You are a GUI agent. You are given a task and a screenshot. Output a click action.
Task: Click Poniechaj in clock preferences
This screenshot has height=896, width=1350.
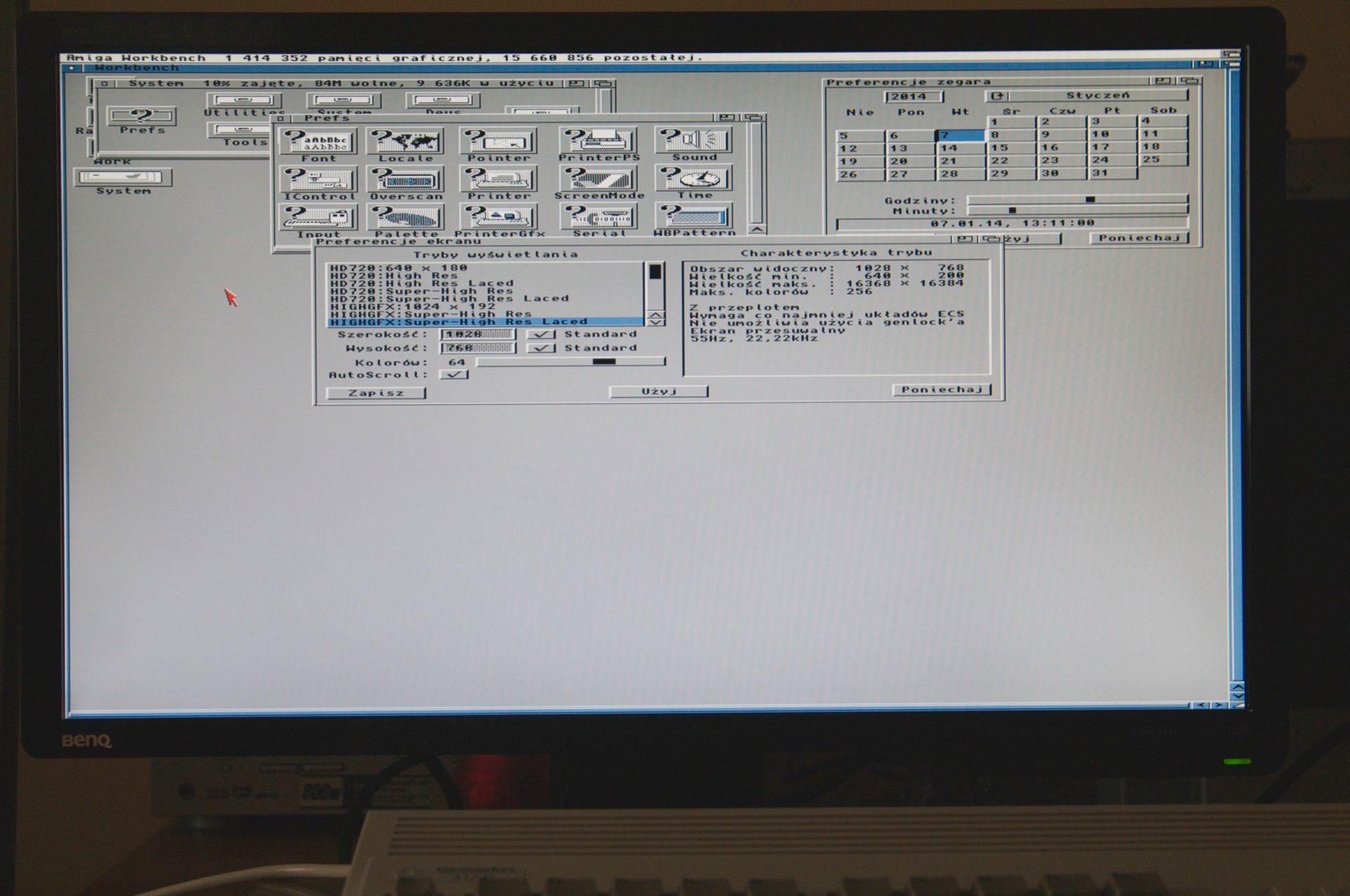1139,238
